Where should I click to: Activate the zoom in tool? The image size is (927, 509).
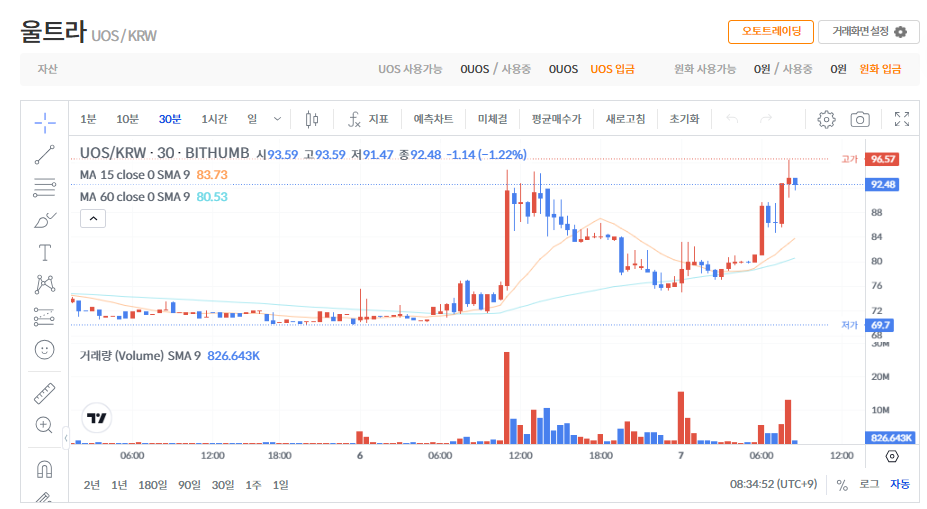coord(45,425)
